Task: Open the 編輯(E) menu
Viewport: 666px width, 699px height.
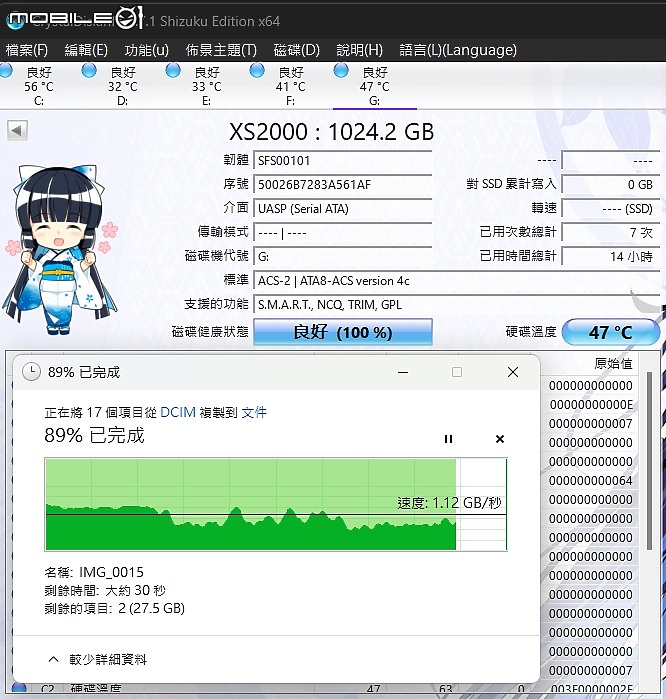Action: click(x=86, y=50)
